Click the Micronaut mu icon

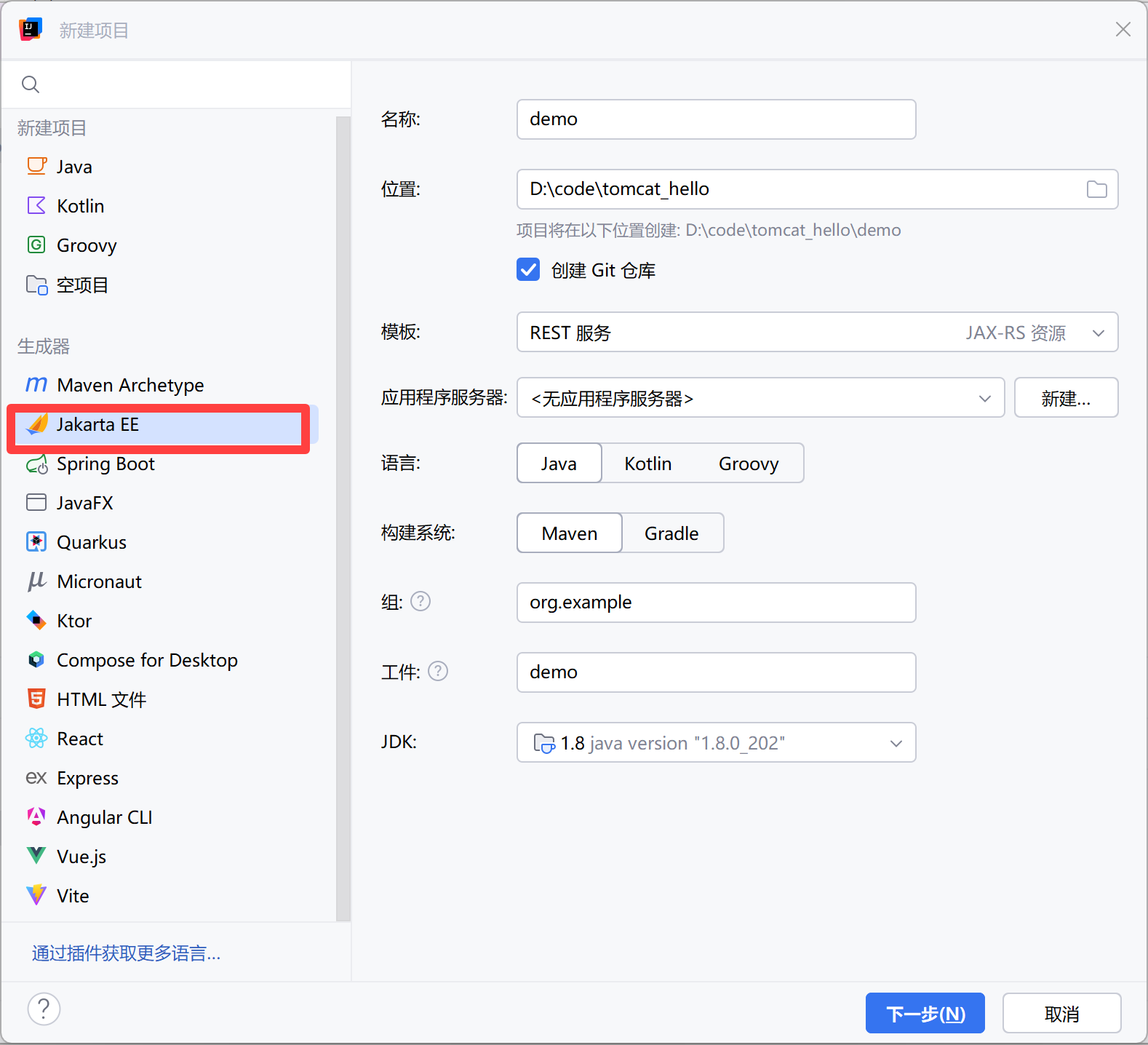(x=36, y=581)
